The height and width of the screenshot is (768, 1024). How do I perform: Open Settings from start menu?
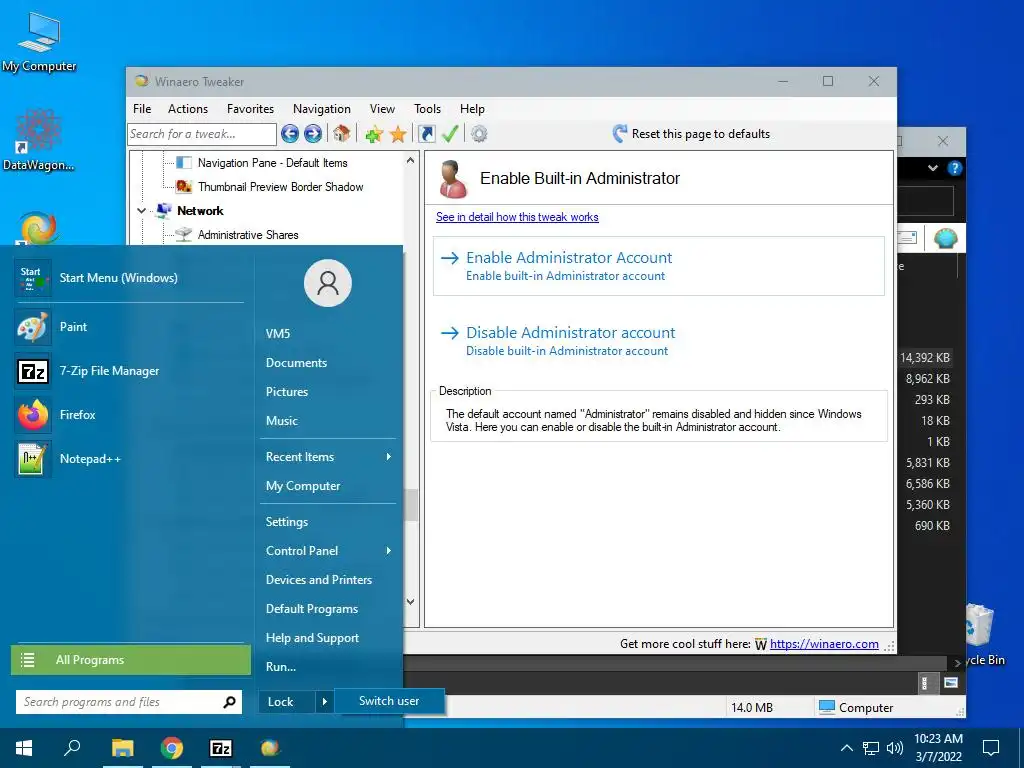tap(287, 522)
